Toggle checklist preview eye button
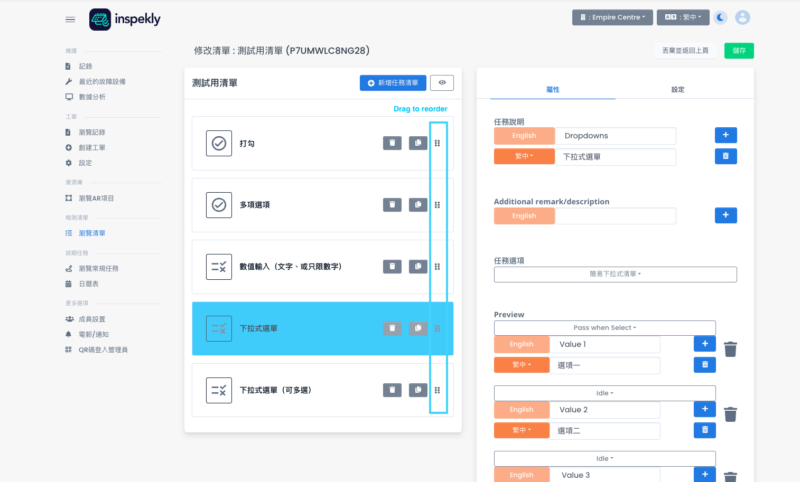800x482 pixels. pyautogui.click(x=441, y=83)
